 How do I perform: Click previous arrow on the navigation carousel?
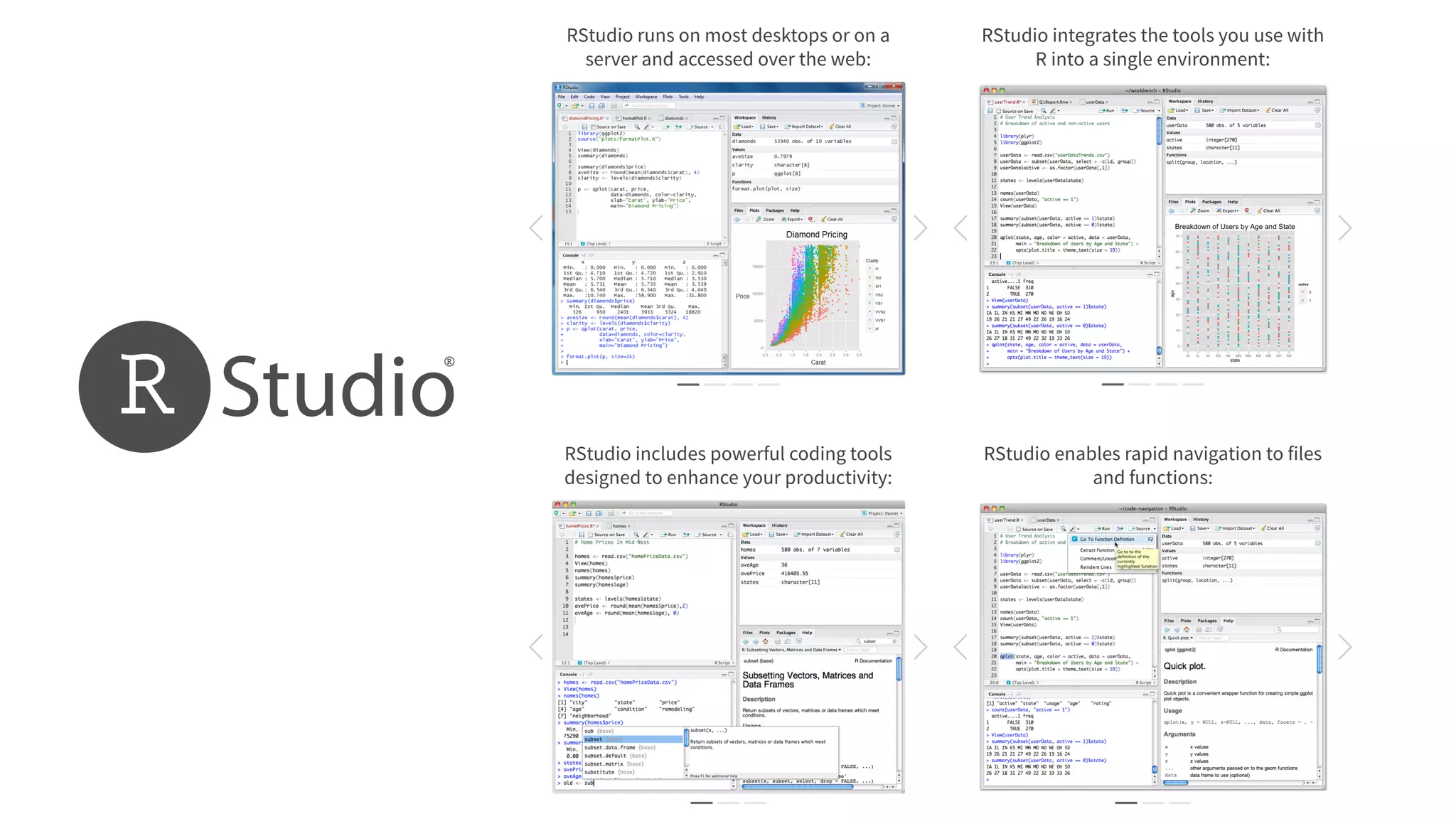pyautogui.click(x=960, y=647)
